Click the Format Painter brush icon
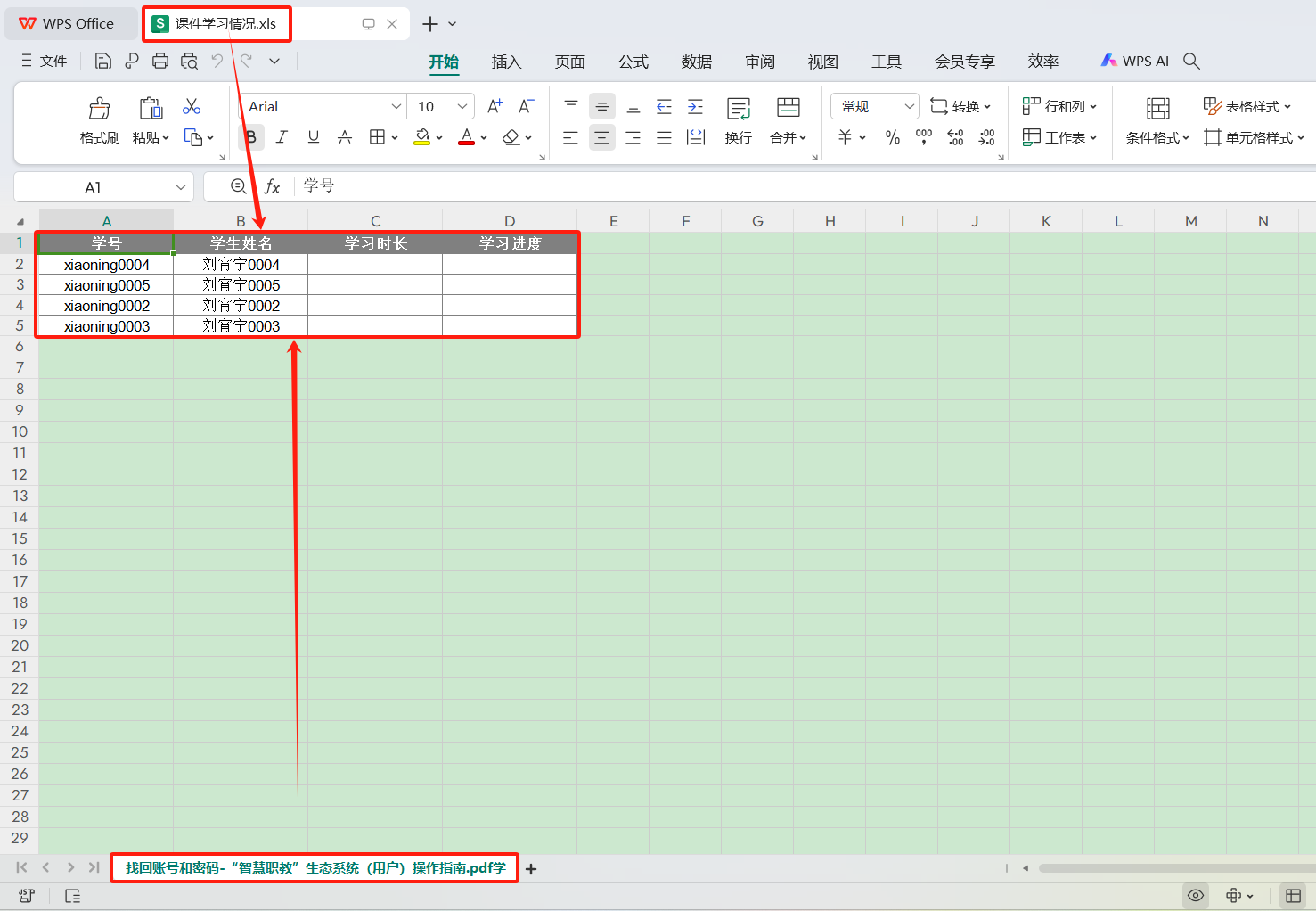Screen dimensions: 1316x911 click(x=99, y=109)
